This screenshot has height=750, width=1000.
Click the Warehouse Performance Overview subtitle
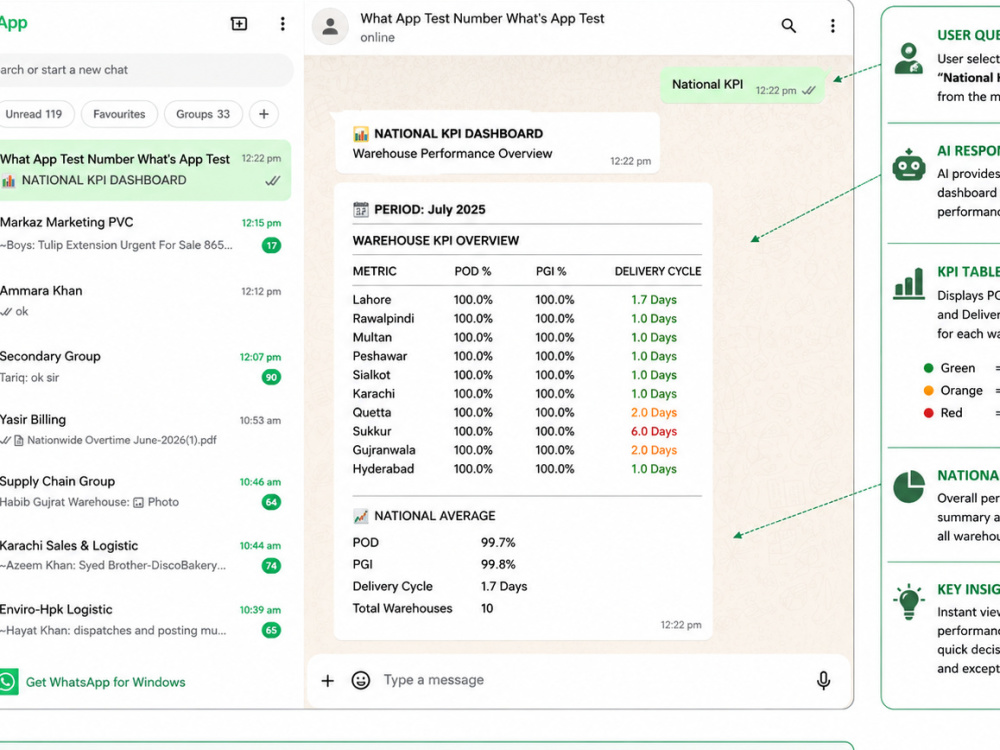452,154
